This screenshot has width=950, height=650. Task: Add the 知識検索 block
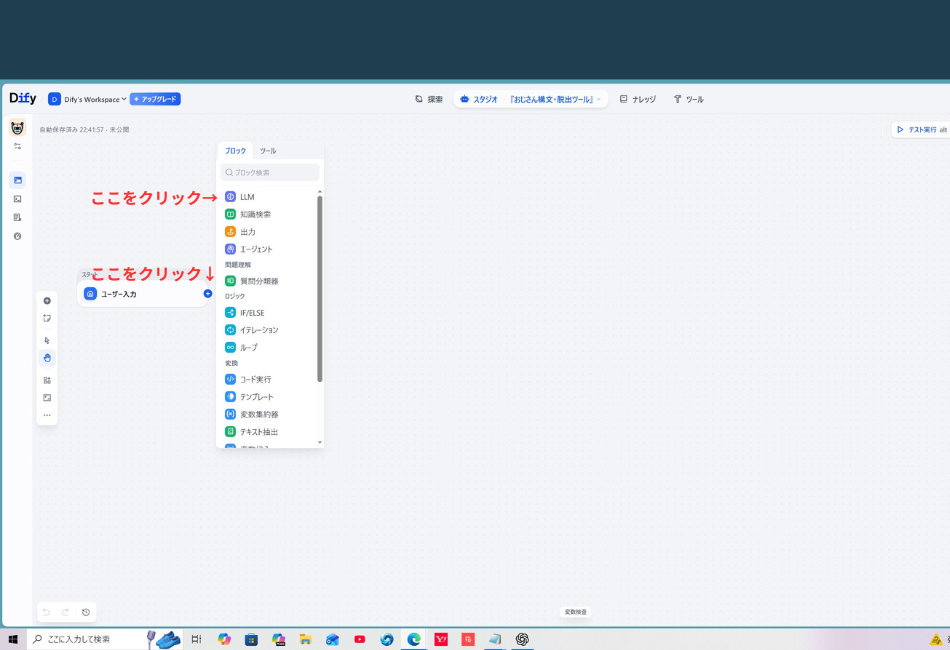254,214
